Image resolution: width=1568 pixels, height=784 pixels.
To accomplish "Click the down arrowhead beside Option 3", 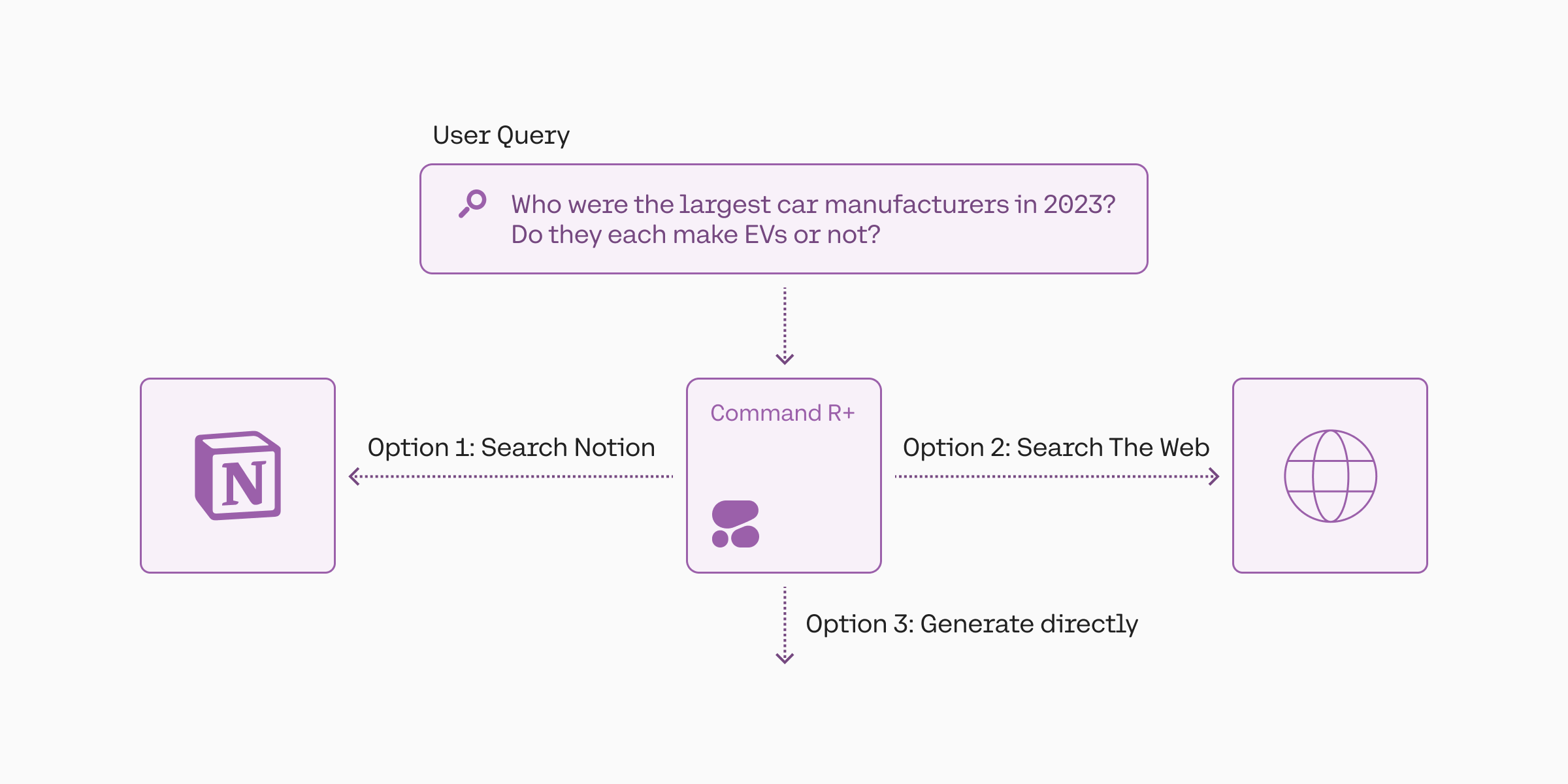I will click(x=785, y=657).
